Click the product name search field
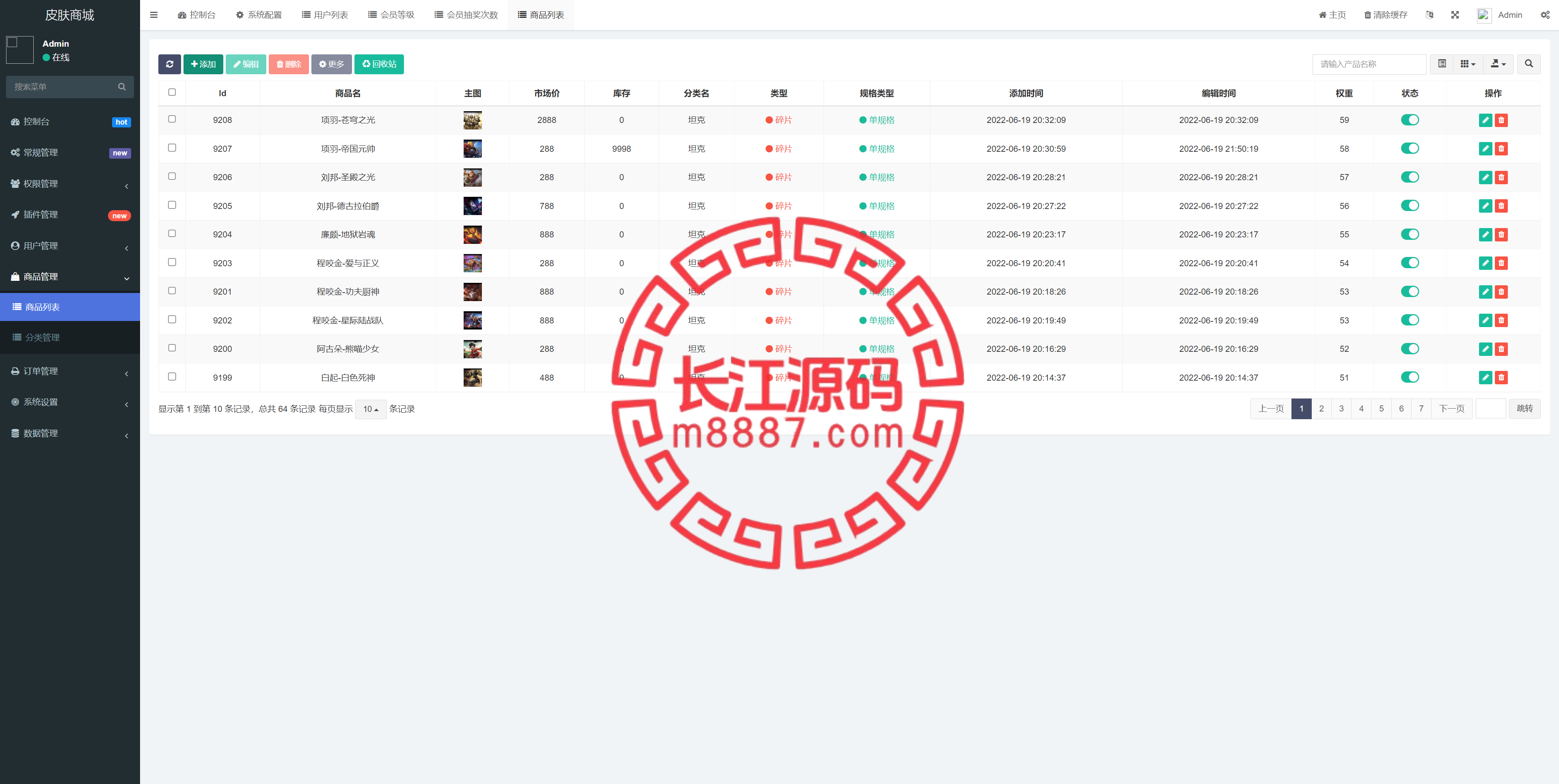1559x784 pixels. coord(1369,64)
